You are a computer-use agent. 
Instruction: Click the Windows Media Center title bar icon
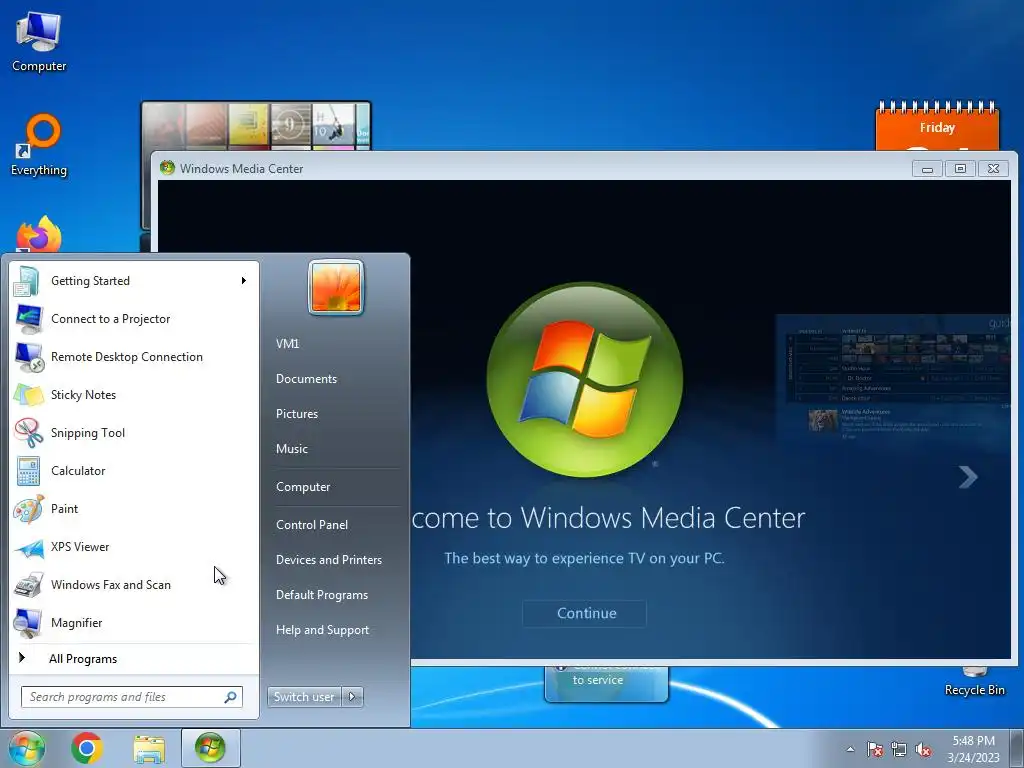click(167, 168)
